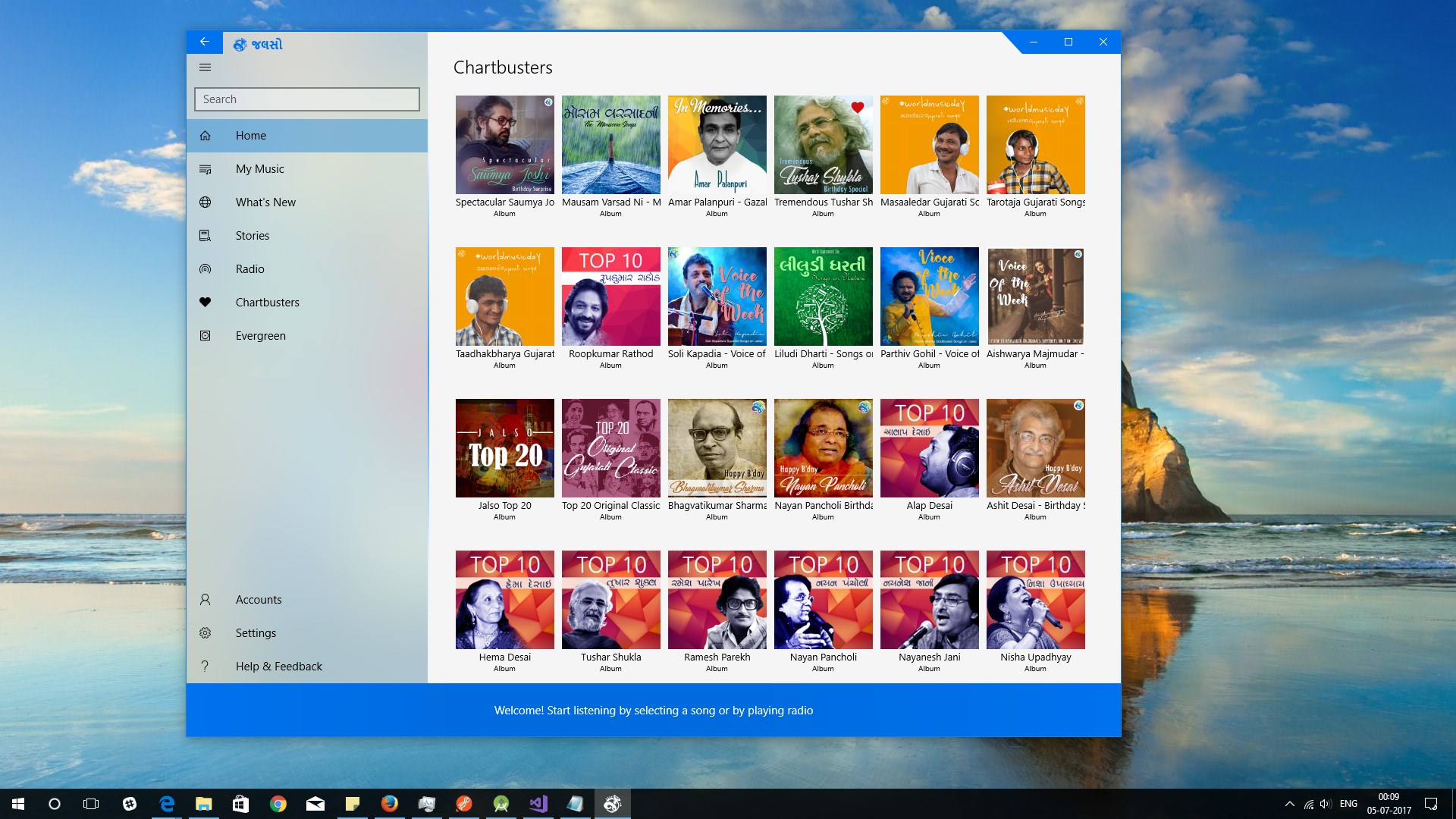Open the My Music section
Screen dimensions: 1456x819
coord(307,169)
